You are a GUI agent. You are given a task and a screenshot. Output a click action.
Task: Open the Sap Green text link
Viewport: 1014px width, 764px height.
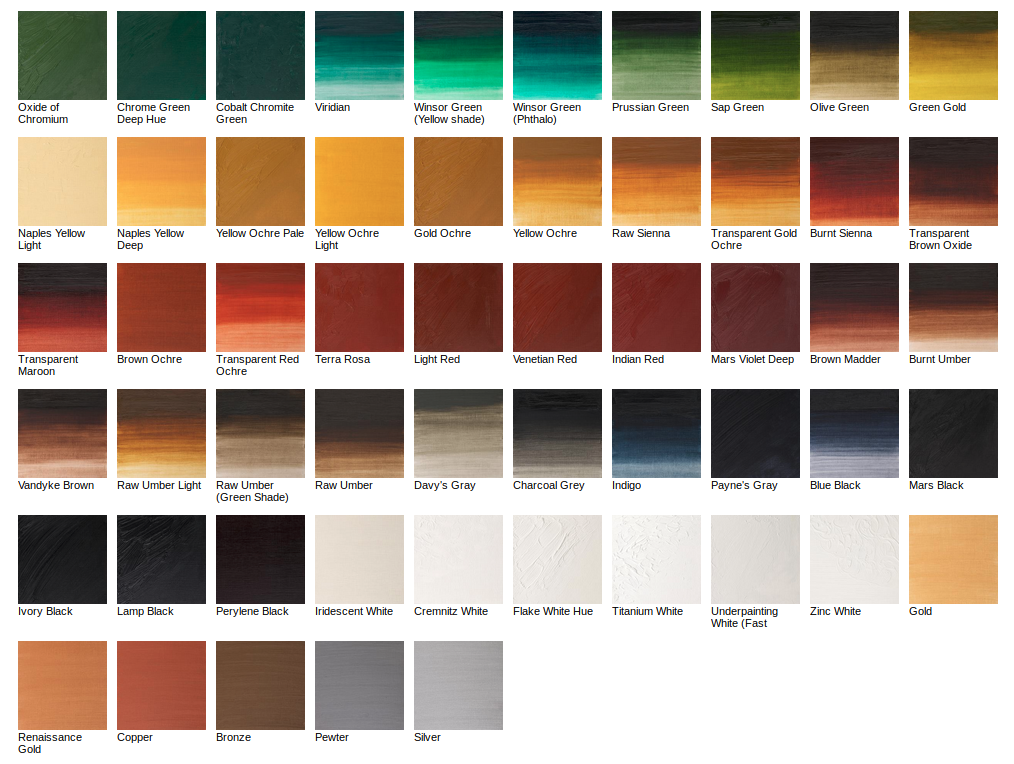(x=737, y=108)
